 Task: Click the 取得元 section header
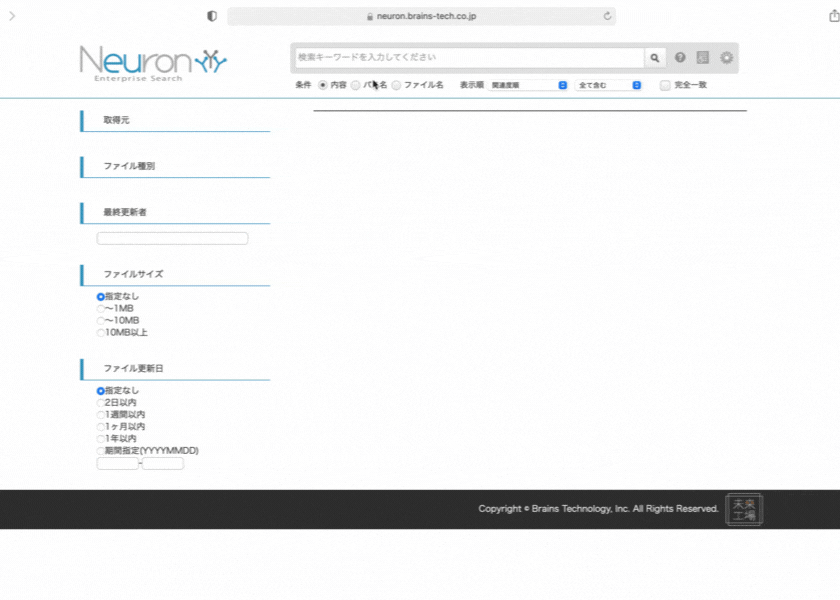(175, 121)
